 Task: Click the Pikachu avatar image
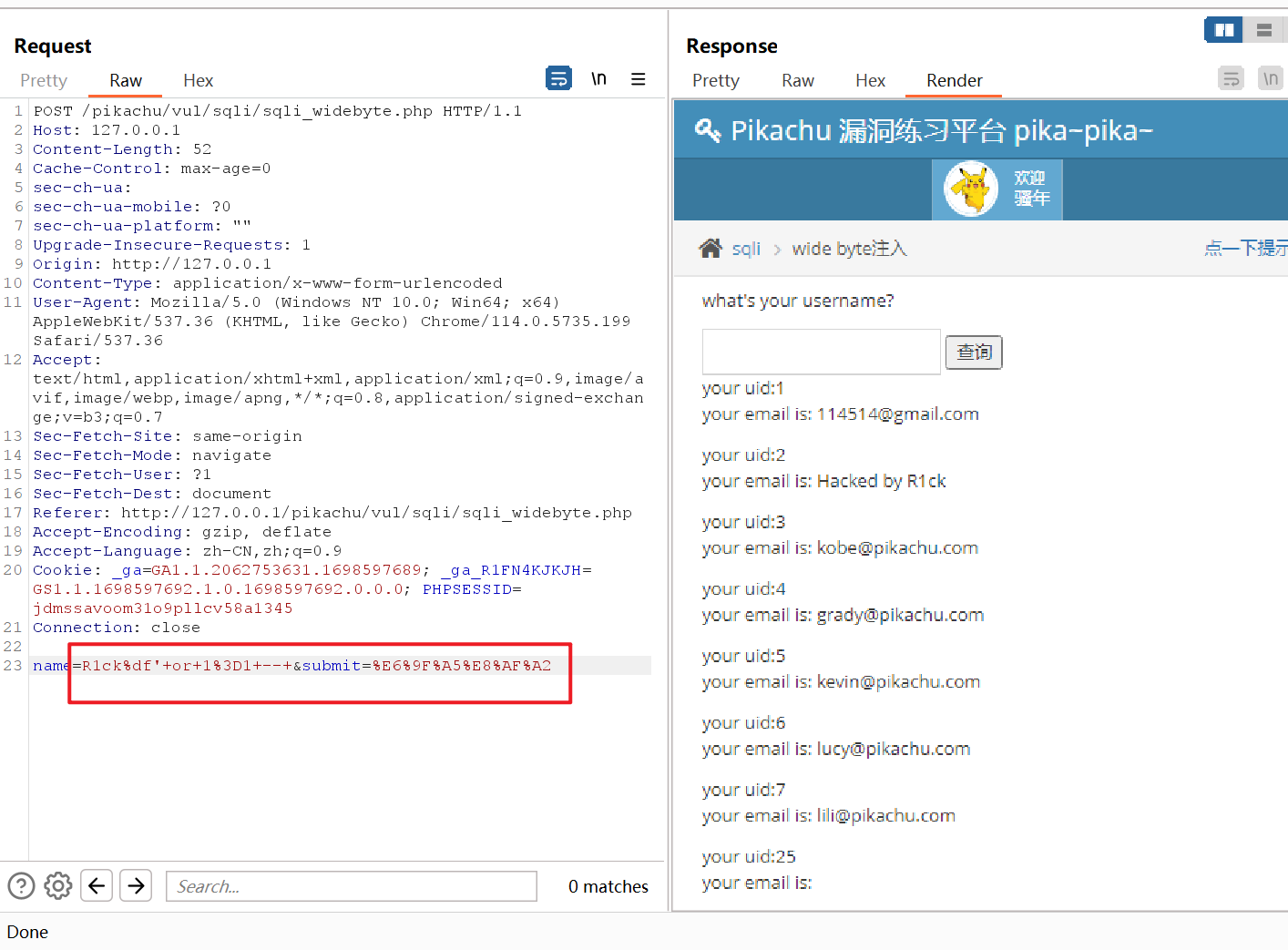click(x=971, y=189)
